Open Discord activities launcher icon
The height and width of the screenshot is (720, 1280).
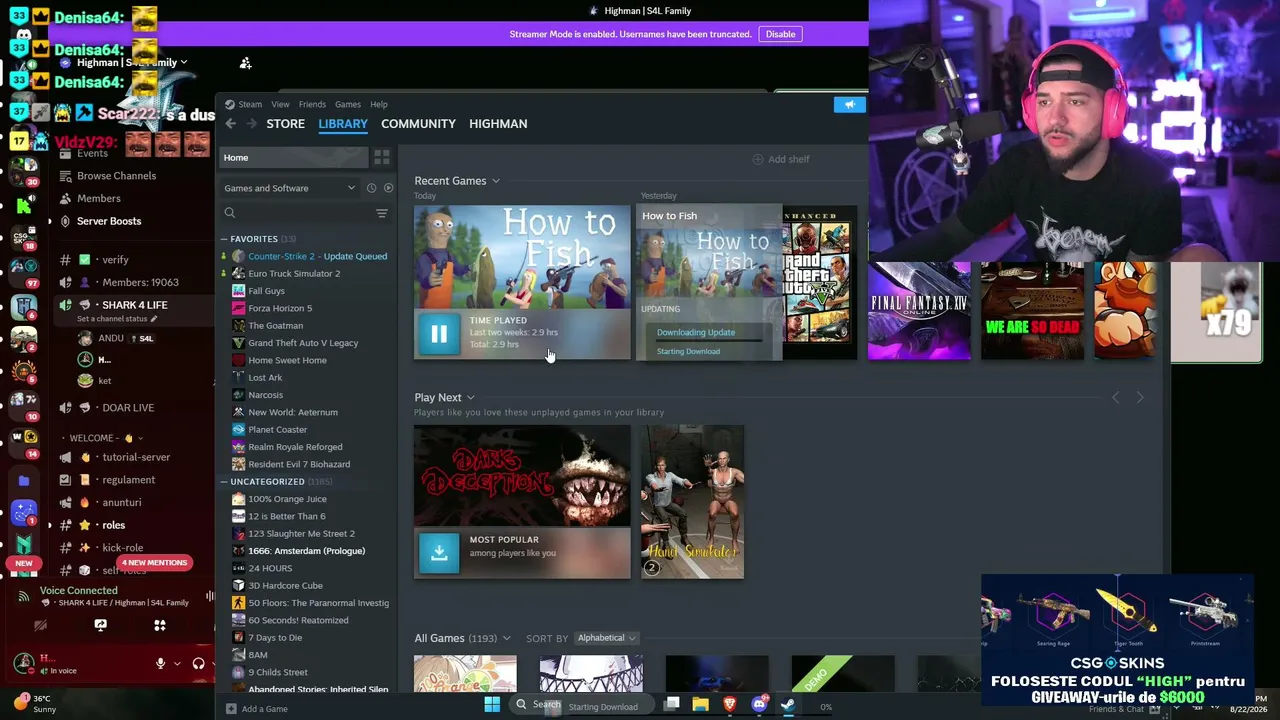coord(159,625)
